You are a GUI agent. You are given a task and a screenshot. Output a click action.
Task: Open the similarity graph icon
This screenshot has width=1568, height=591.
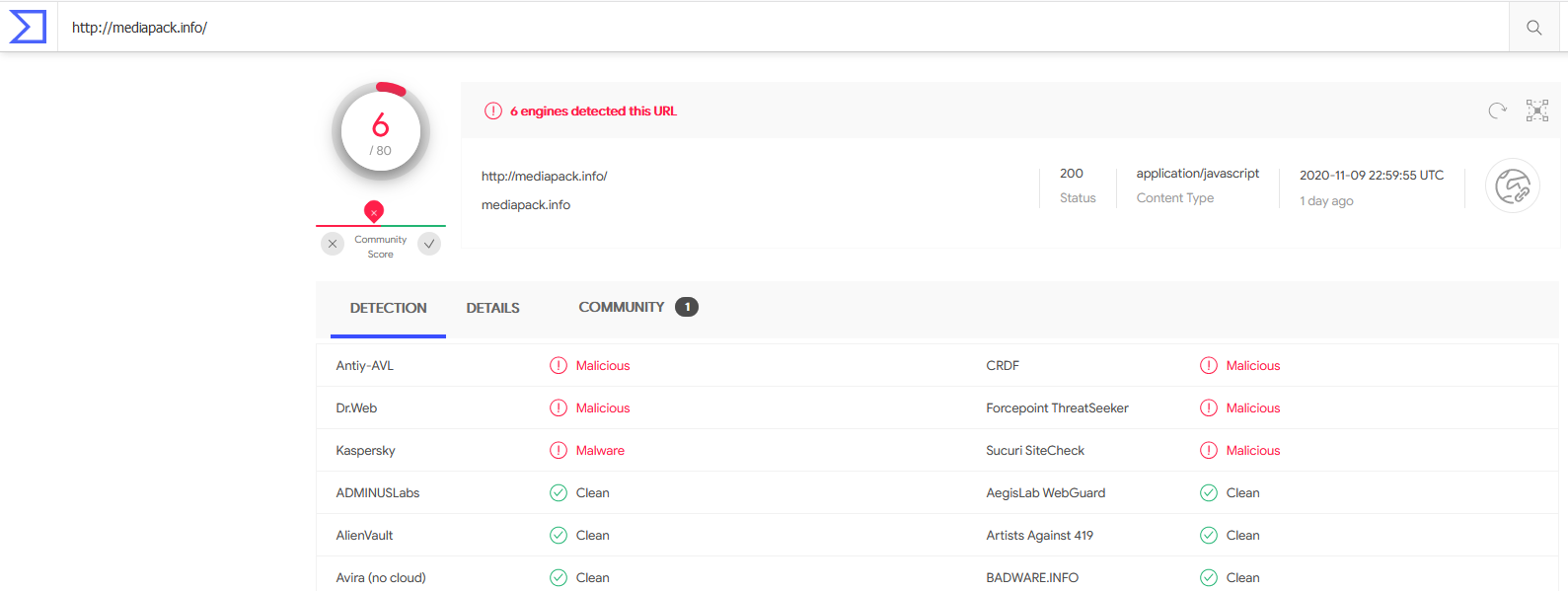[x=1536, y=111]
